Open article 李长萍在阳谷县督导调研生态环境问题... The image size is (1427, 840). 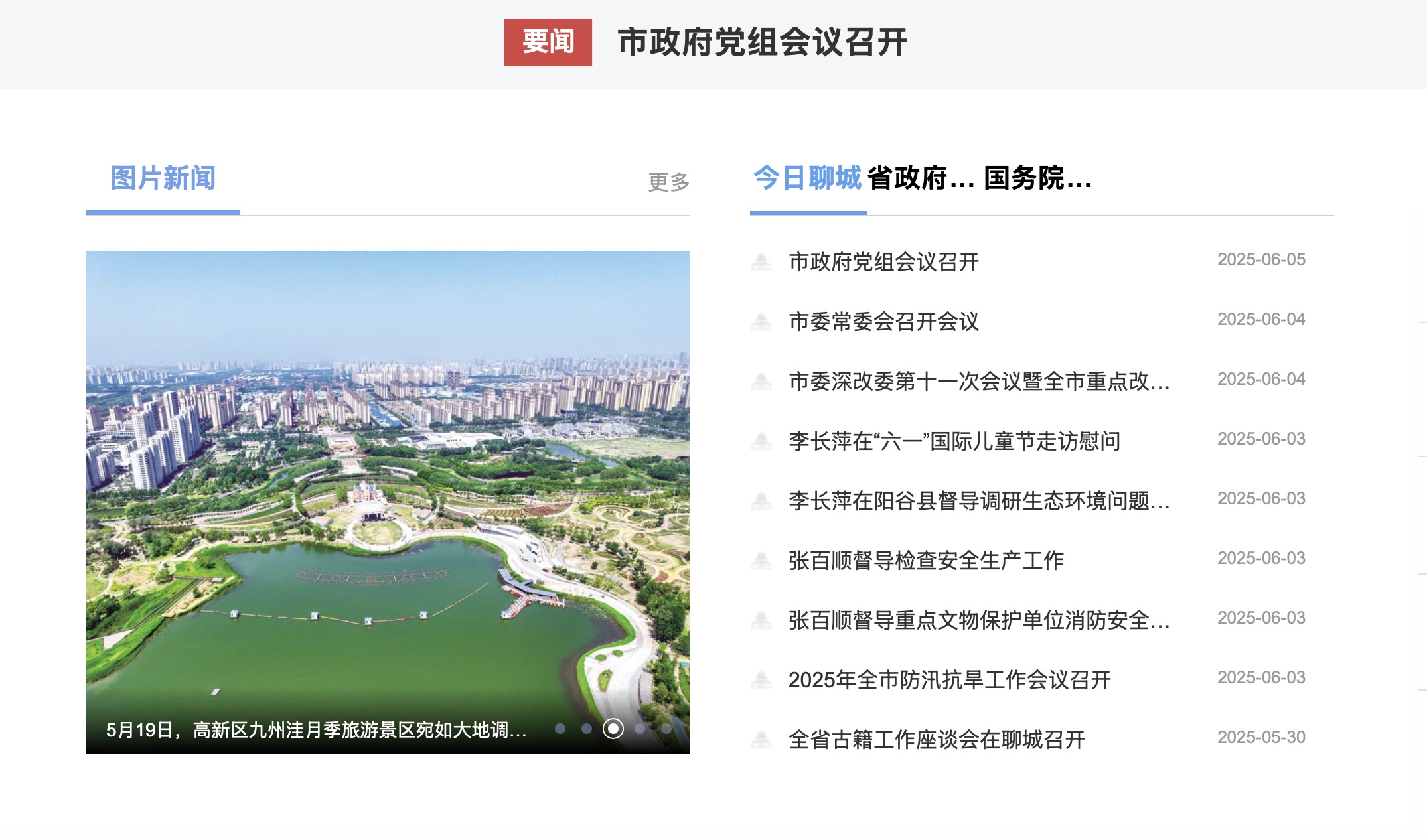[x=979, y=501]
